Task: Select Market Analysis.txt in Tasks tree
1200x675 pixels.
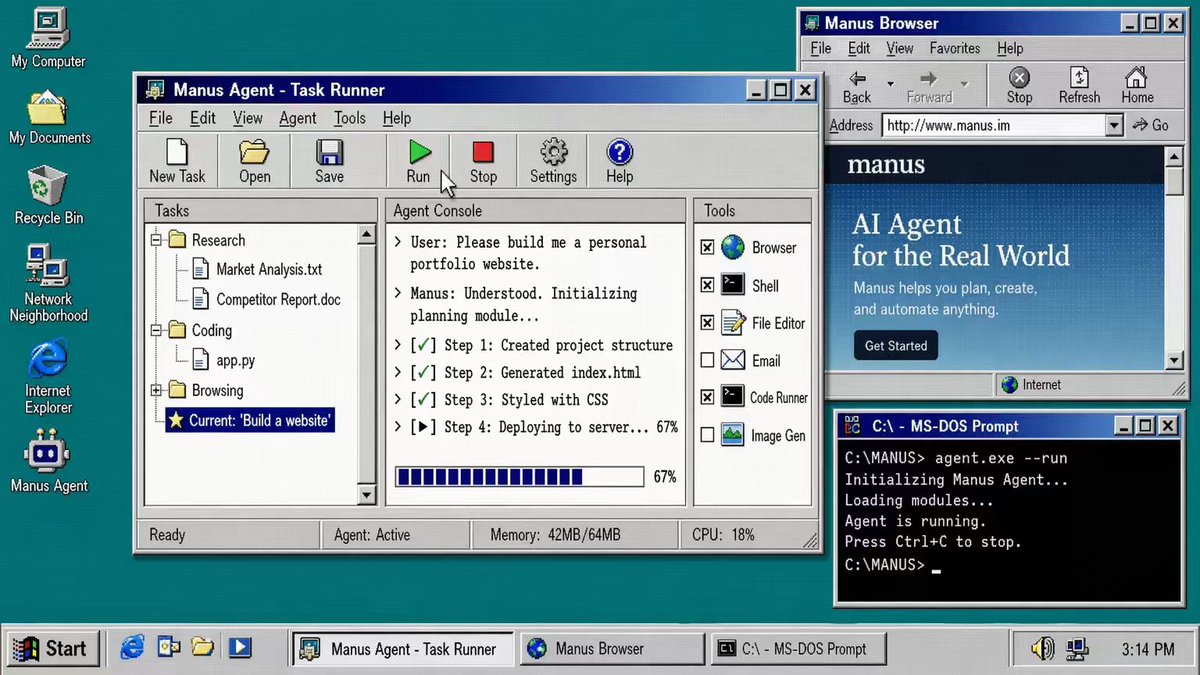Action: click(x=258, y=269)
